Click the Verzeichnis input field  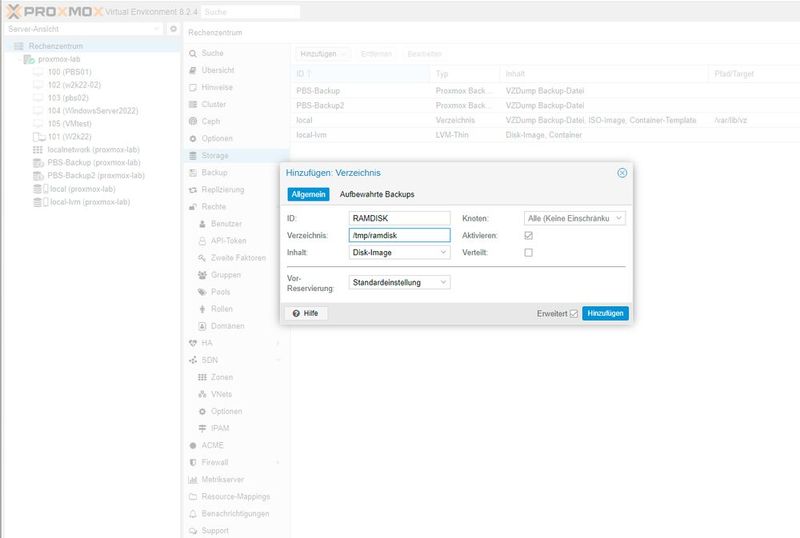(x=400, y=235)
